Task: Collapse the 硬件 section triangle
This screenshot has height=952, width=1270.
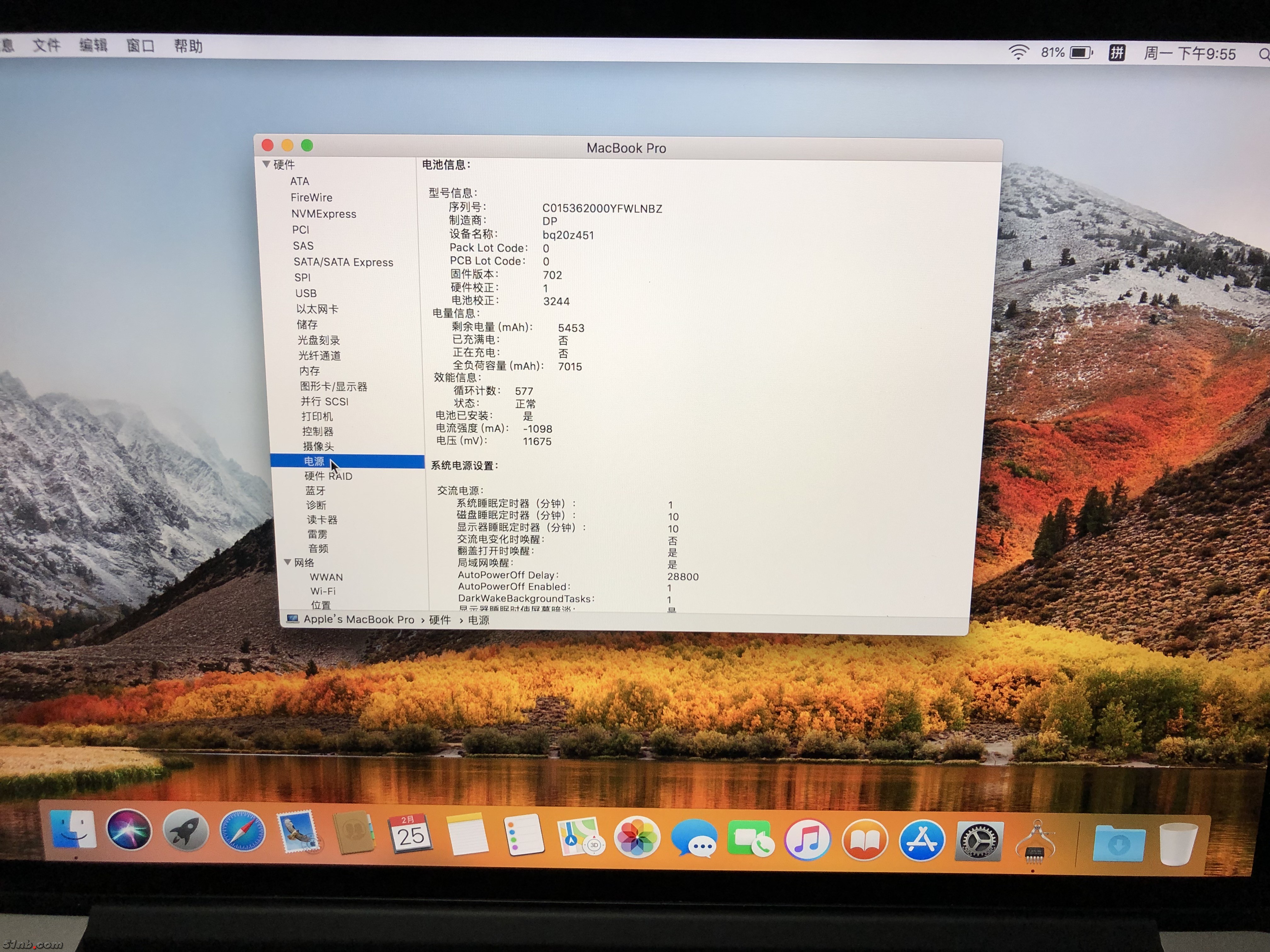Action: point(266,164)
